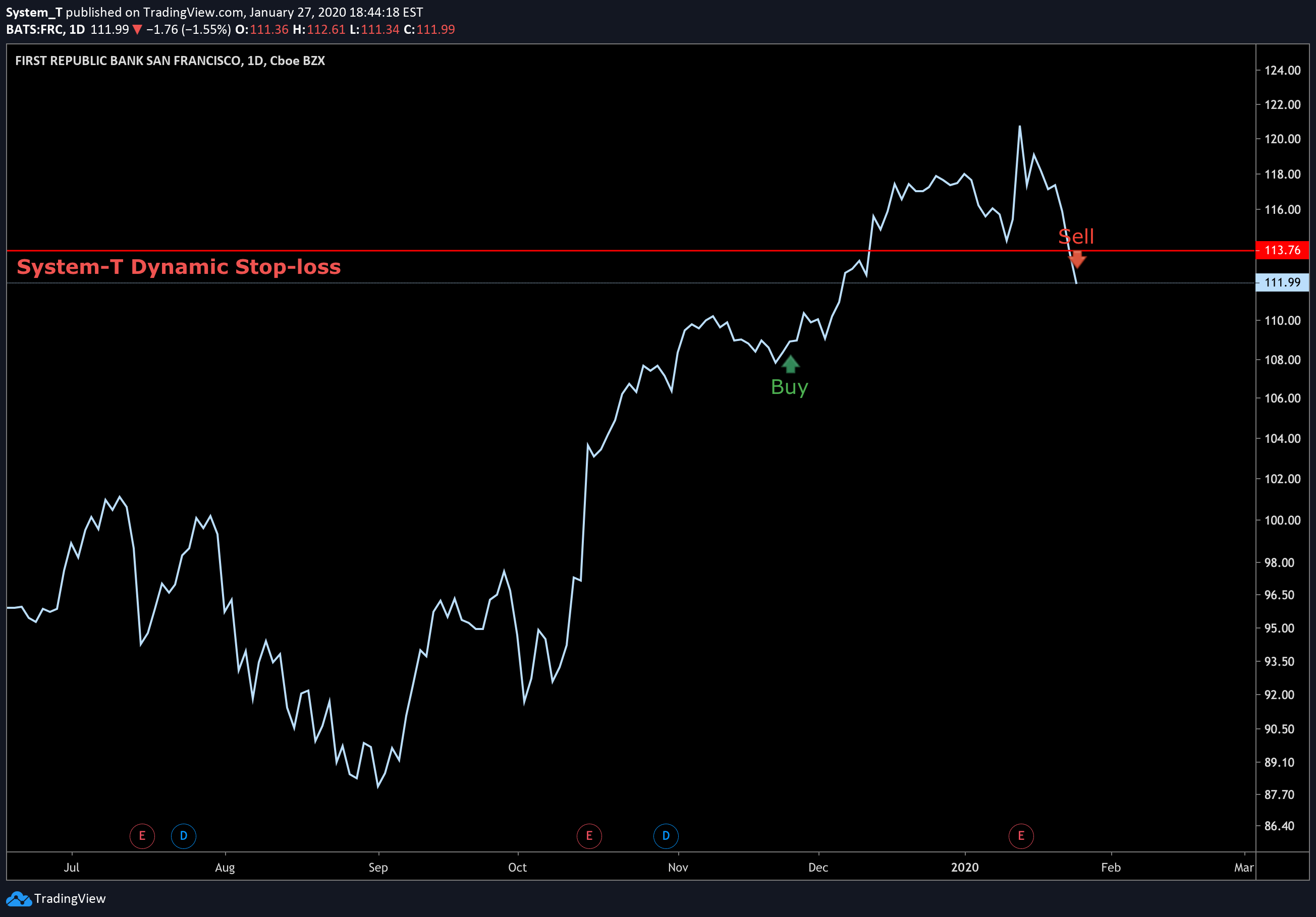The height and width of the screenshot is (917, 1316).
Task: Click the Oct label on time axis
Action: click(518, 867)
